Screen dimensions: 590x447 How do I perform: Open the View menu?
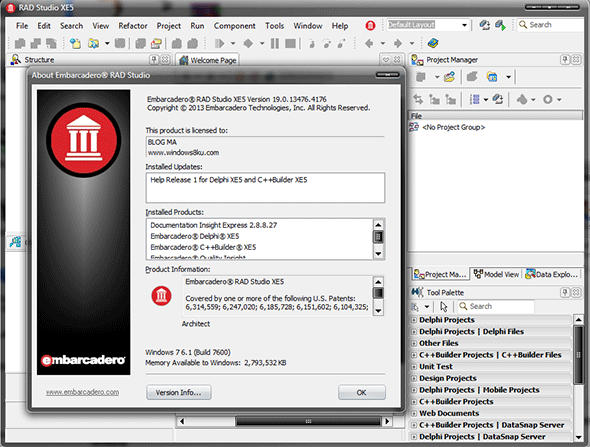pos(100,26)
